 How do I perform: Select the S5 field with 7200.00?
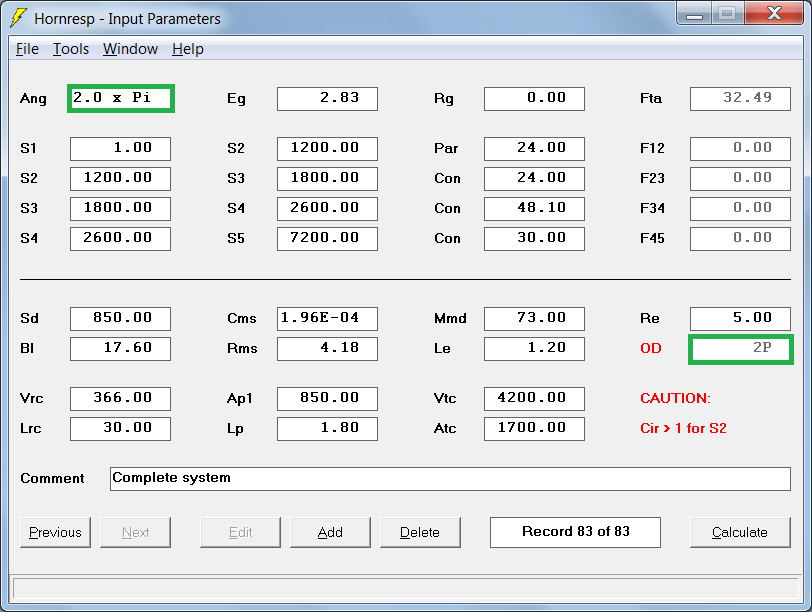click(x=327, y=239)
